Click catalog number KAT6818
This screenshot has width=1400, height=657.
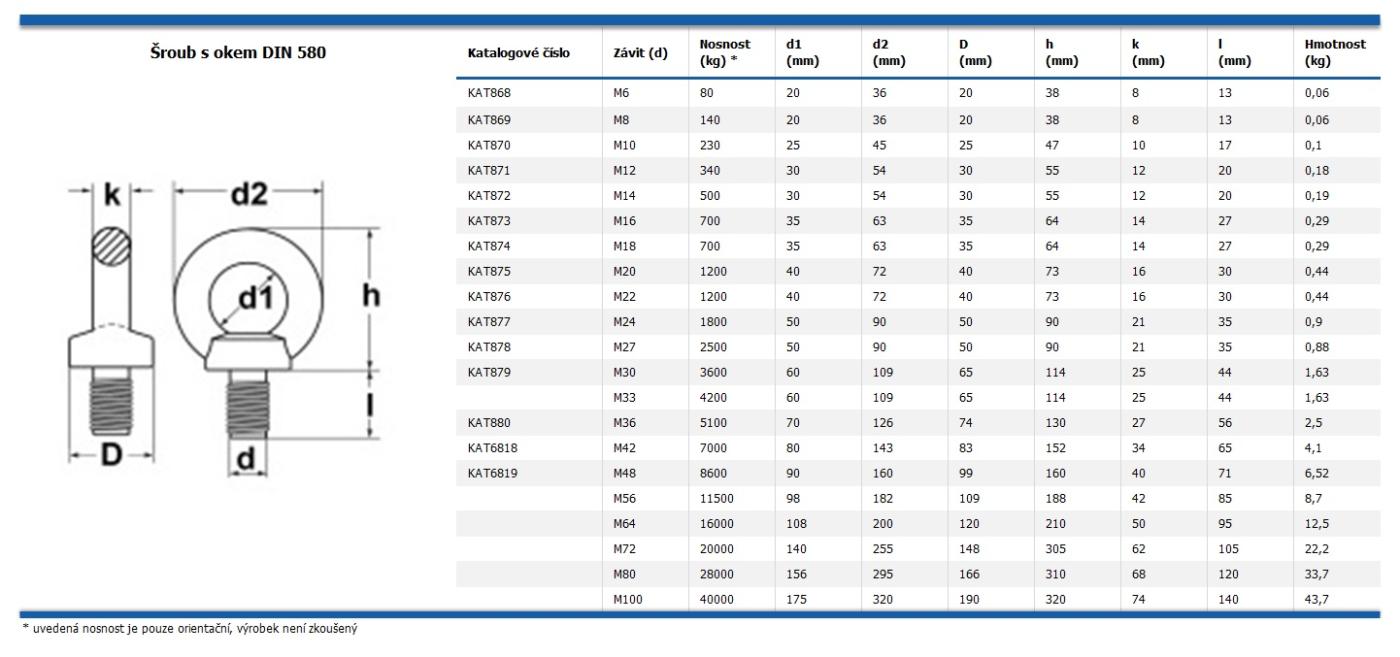489,448
